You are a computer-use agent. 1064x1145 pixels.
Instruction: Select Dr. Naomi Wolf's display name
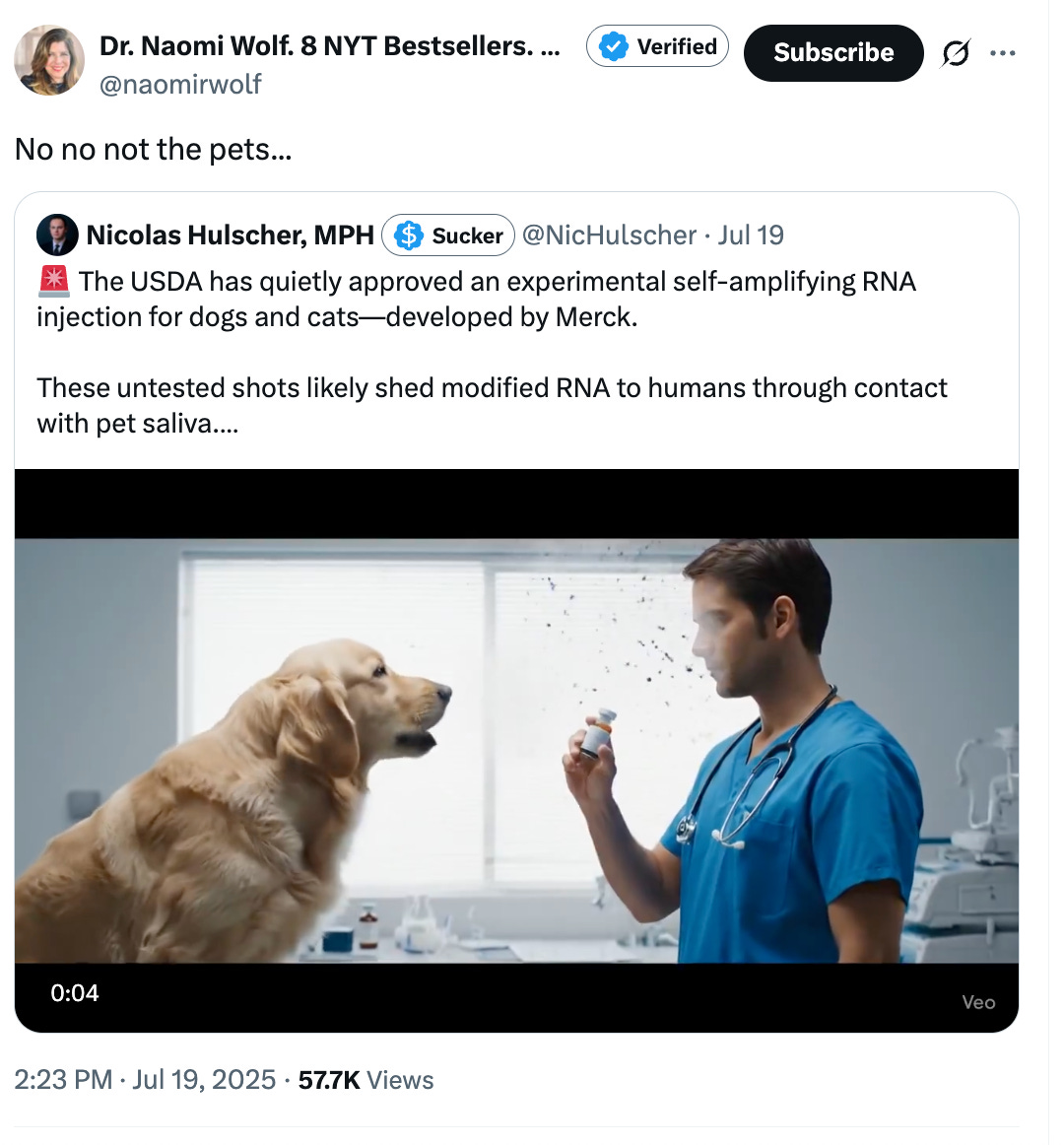tap(330, 45)
